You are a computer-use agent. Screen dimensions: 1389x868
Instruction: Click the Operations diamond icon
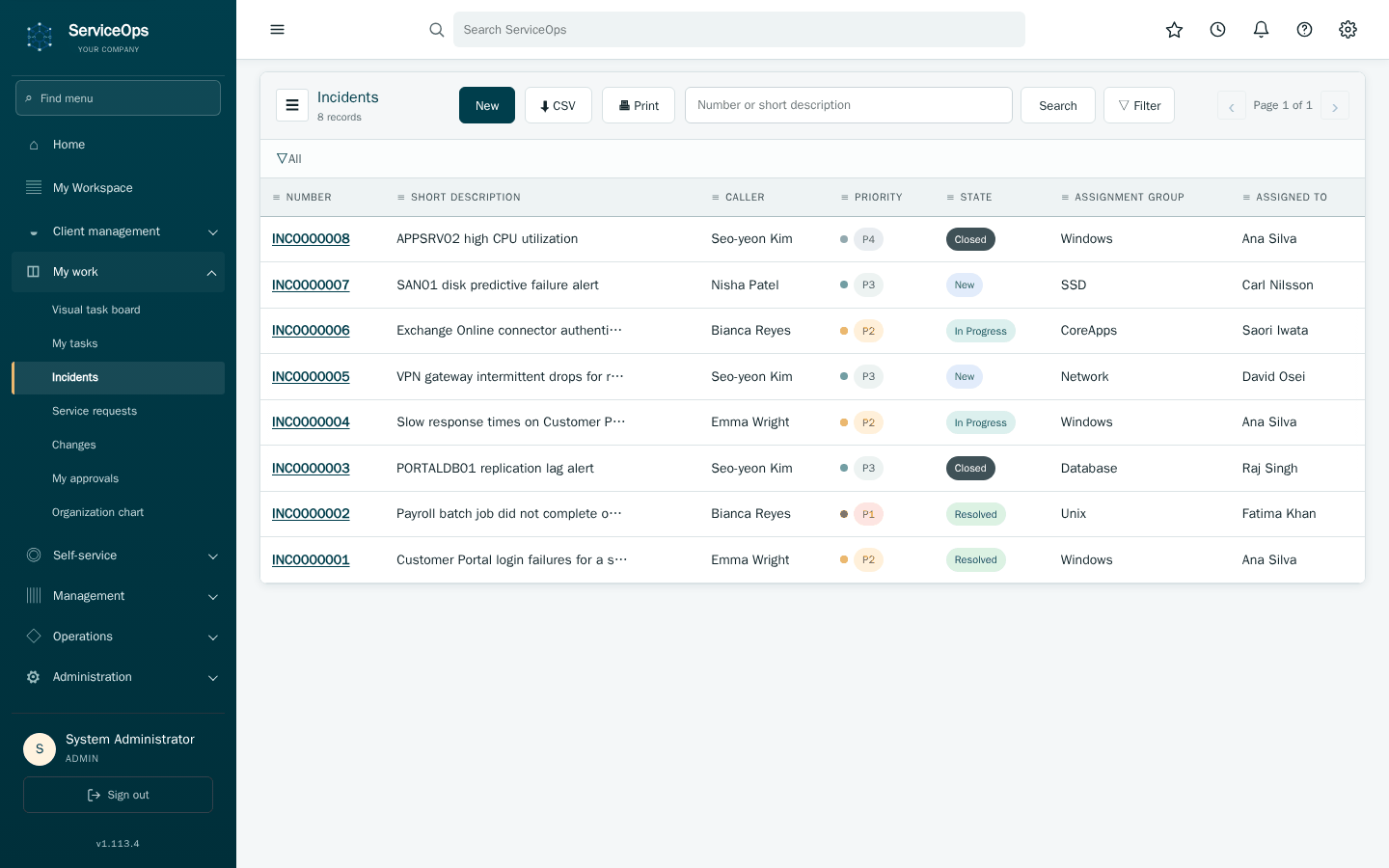34,636
